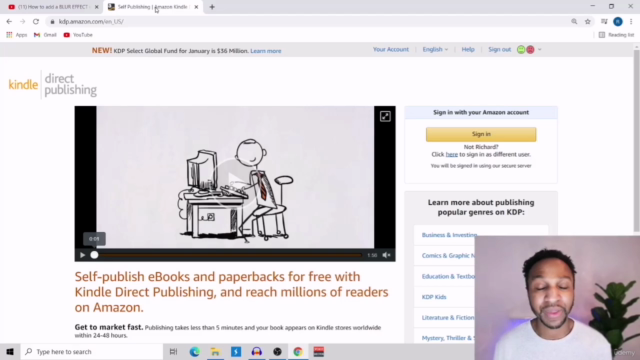Viewport: 640px width, 360px height.
Task: Open the Literature & Fiction genre link
Action: [448, 318]
